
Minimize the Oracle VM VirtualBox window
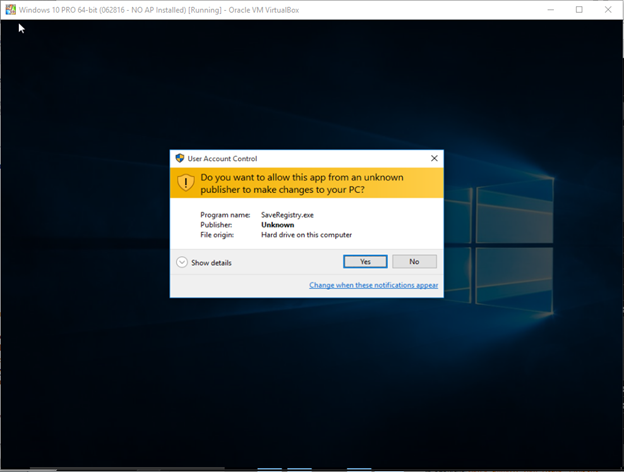[550, 9]
